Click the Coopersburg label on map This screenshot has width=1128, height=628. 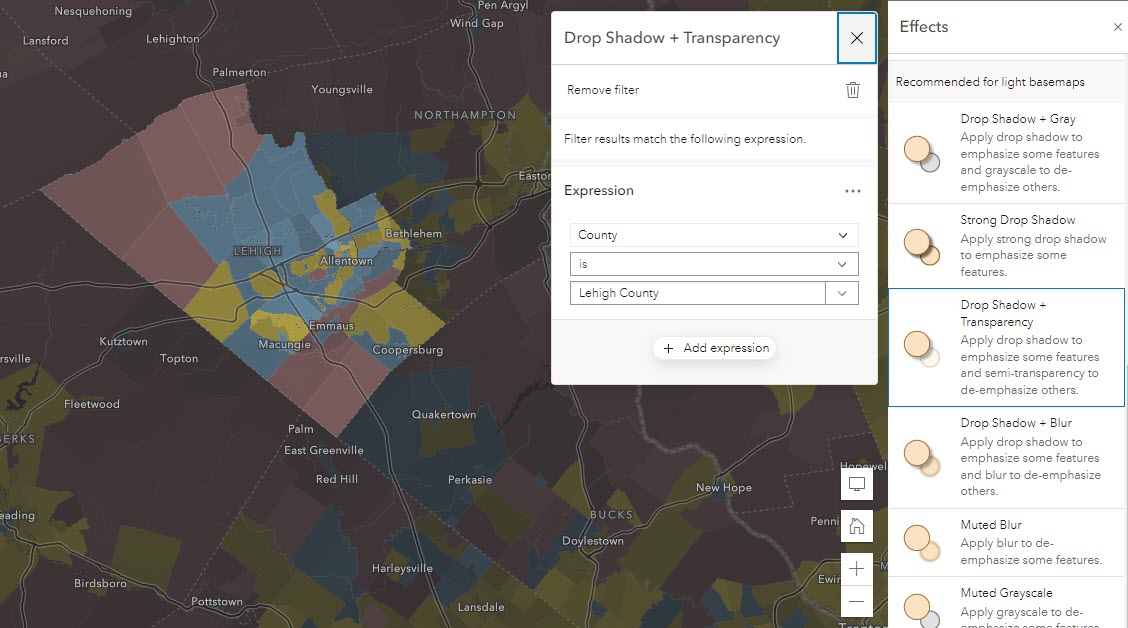tap(408, 350)
